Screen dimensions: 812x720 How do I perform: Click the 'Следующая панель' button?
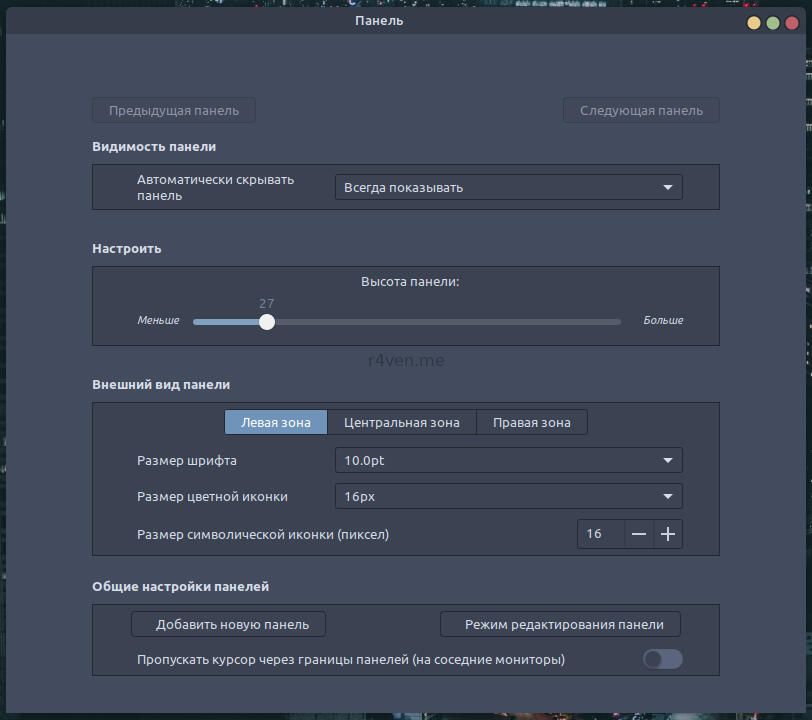[641, 110]
